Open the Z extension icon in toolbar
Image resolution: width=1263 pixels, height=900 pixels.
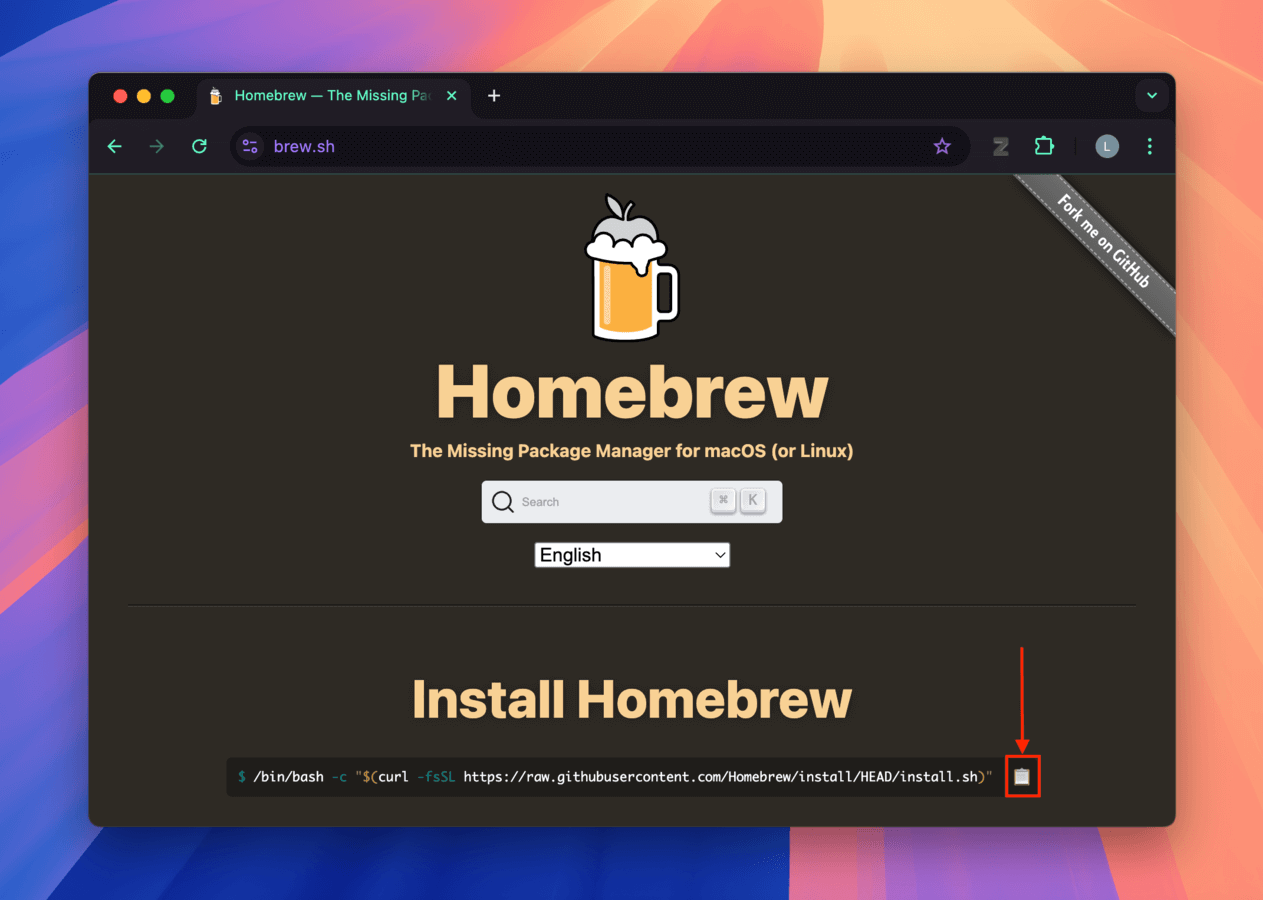coord(1001,146)
